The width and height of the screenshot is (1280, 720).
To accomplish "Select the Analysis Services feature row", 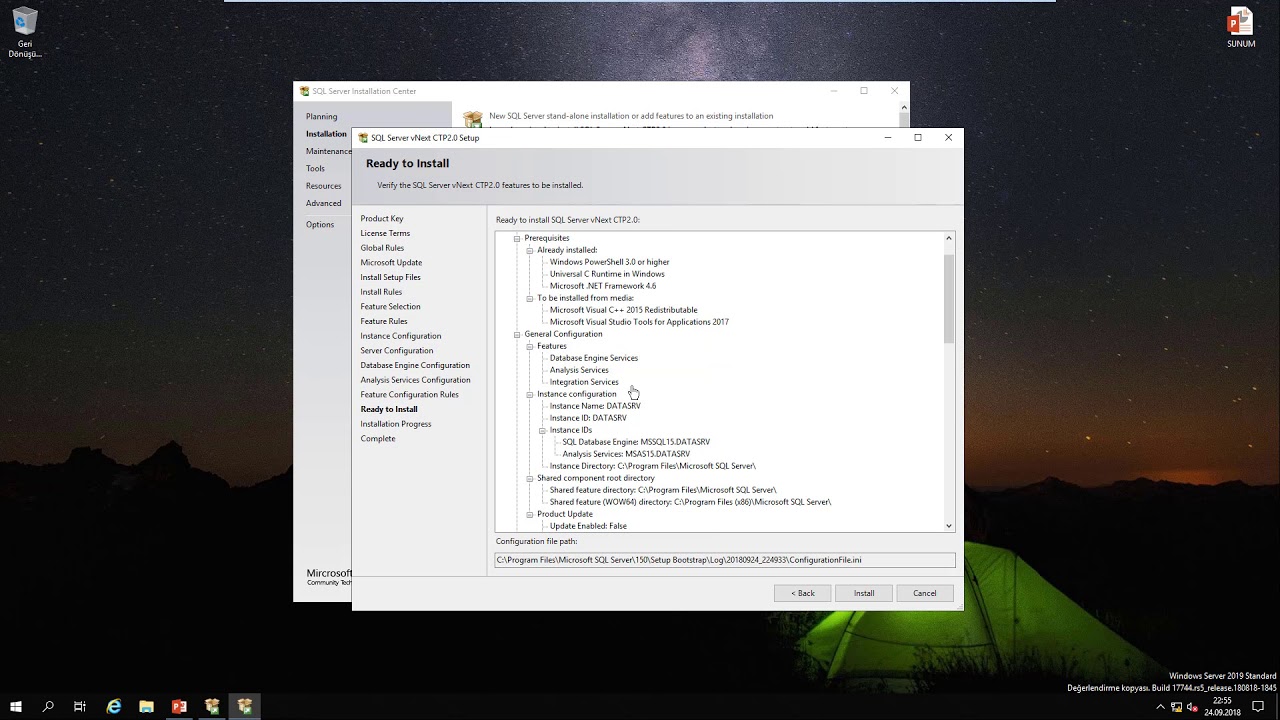I will pyautogui.click(x=579, y=370).
